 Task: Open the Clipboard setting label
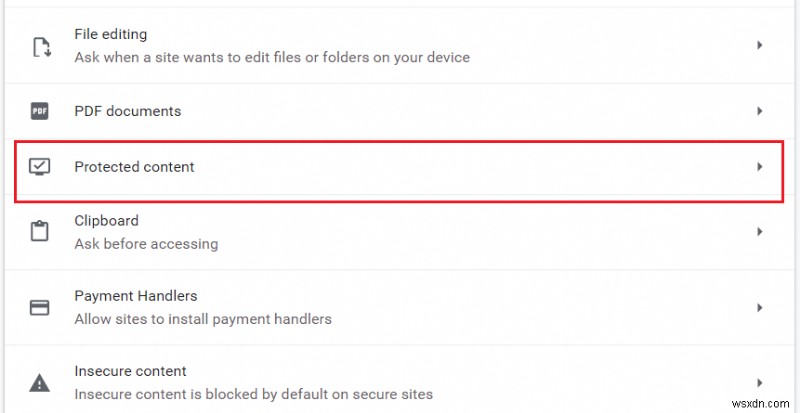tap(106, 220)
